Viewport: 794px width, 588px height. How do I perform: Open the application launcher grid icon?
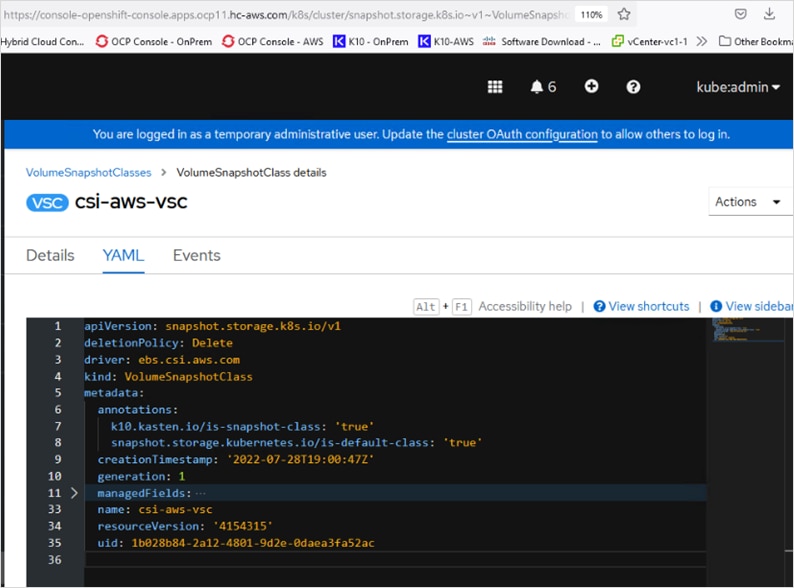[495, 87]
